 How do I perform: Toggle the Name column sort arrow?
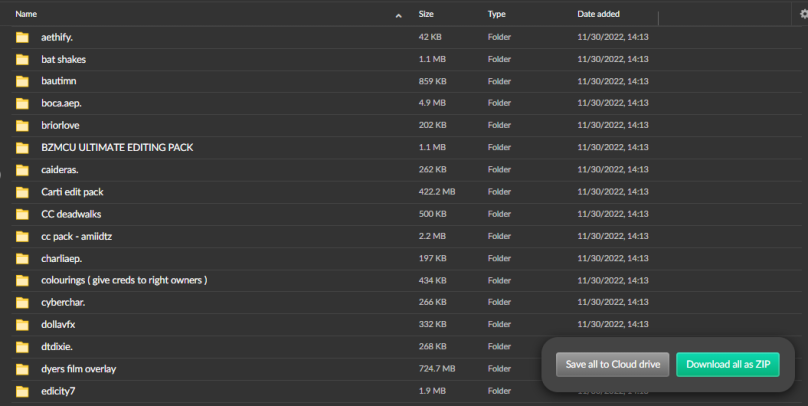(398, 15)
